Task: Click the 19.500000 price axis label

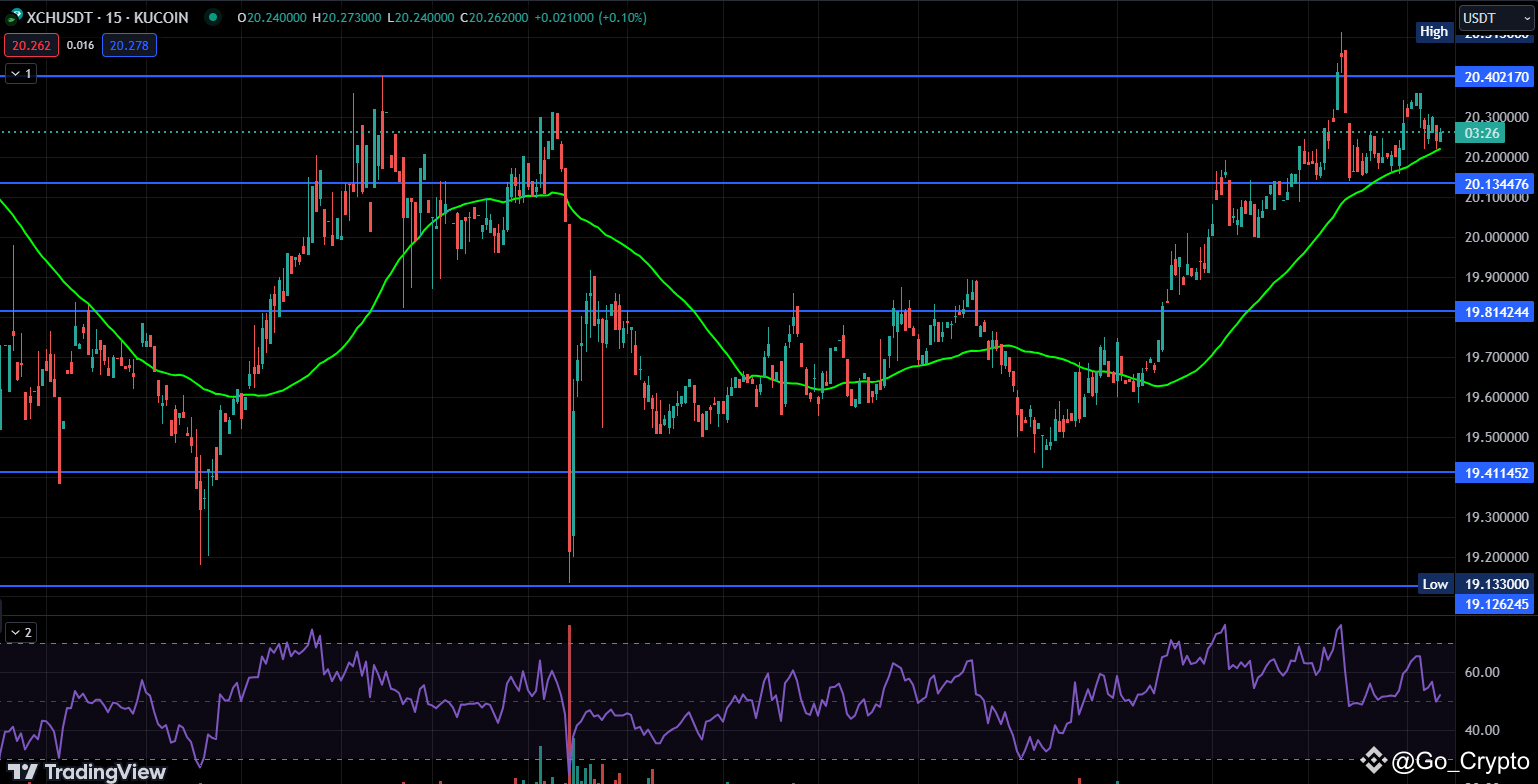Action: click(1496, 438)
